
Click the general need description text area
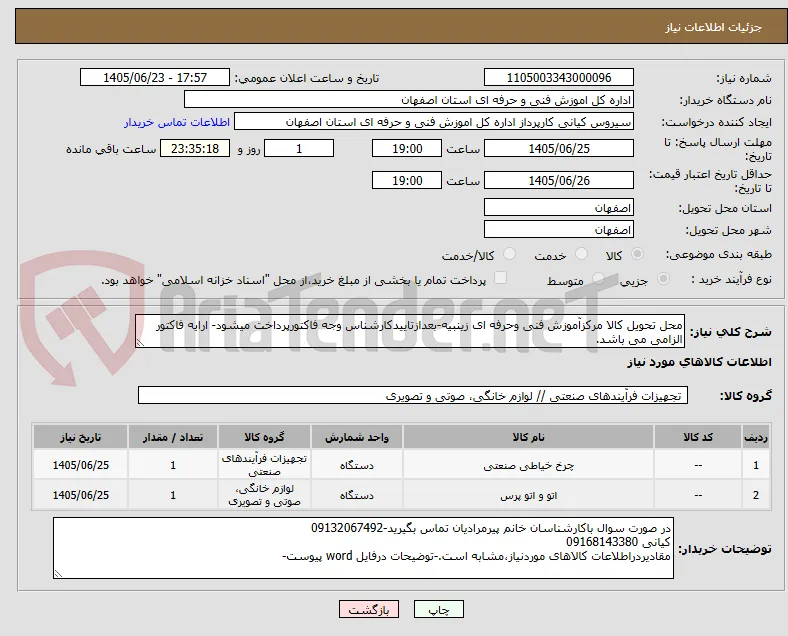pos(410,332)
